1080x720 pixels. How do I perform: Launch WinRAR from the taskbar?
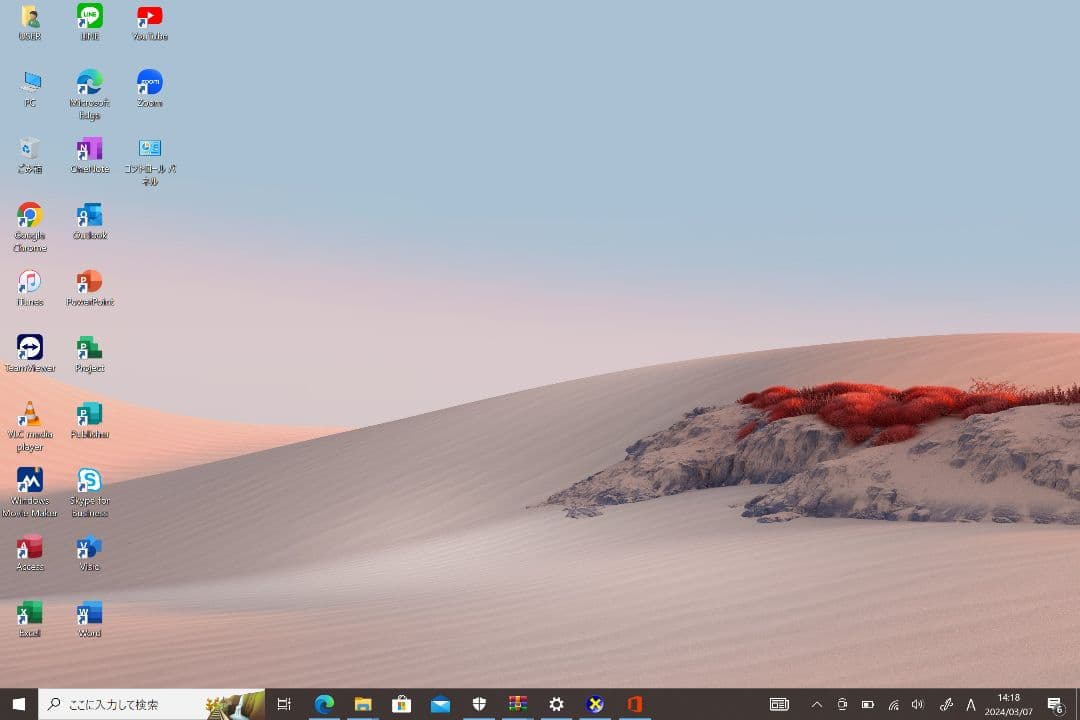pyautogui.click(x=517, y=704)
